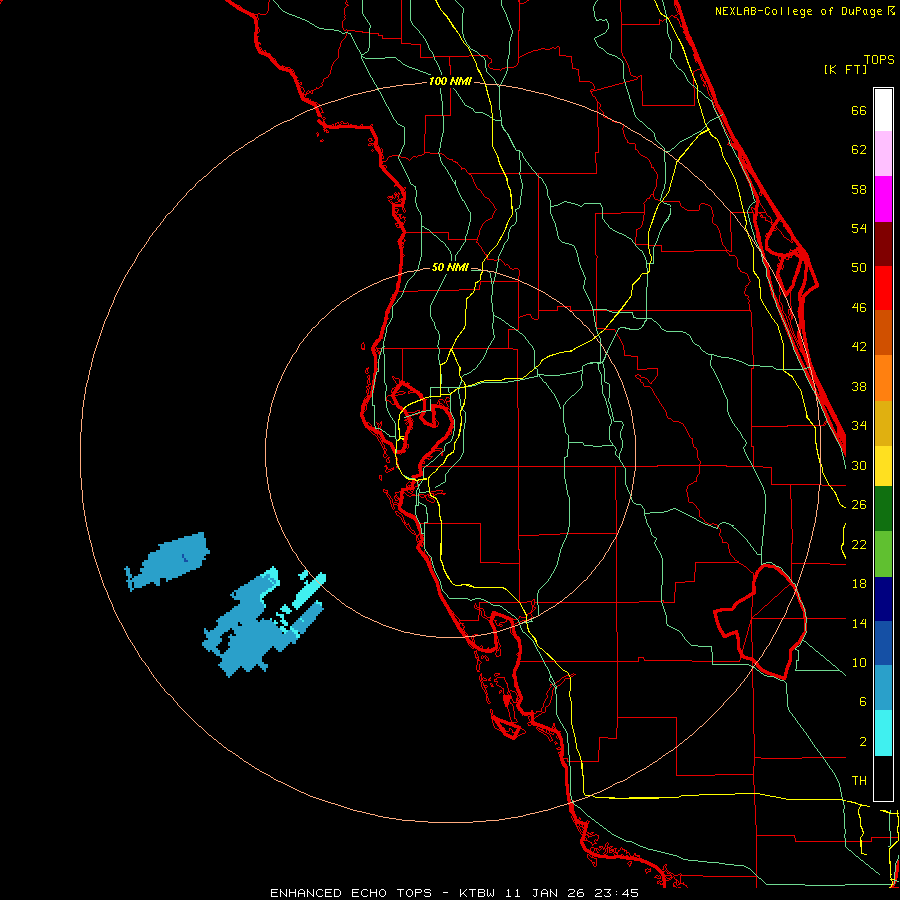Select the dark green legend swatch
Screen dimensions: 900x900
point(883,509)
